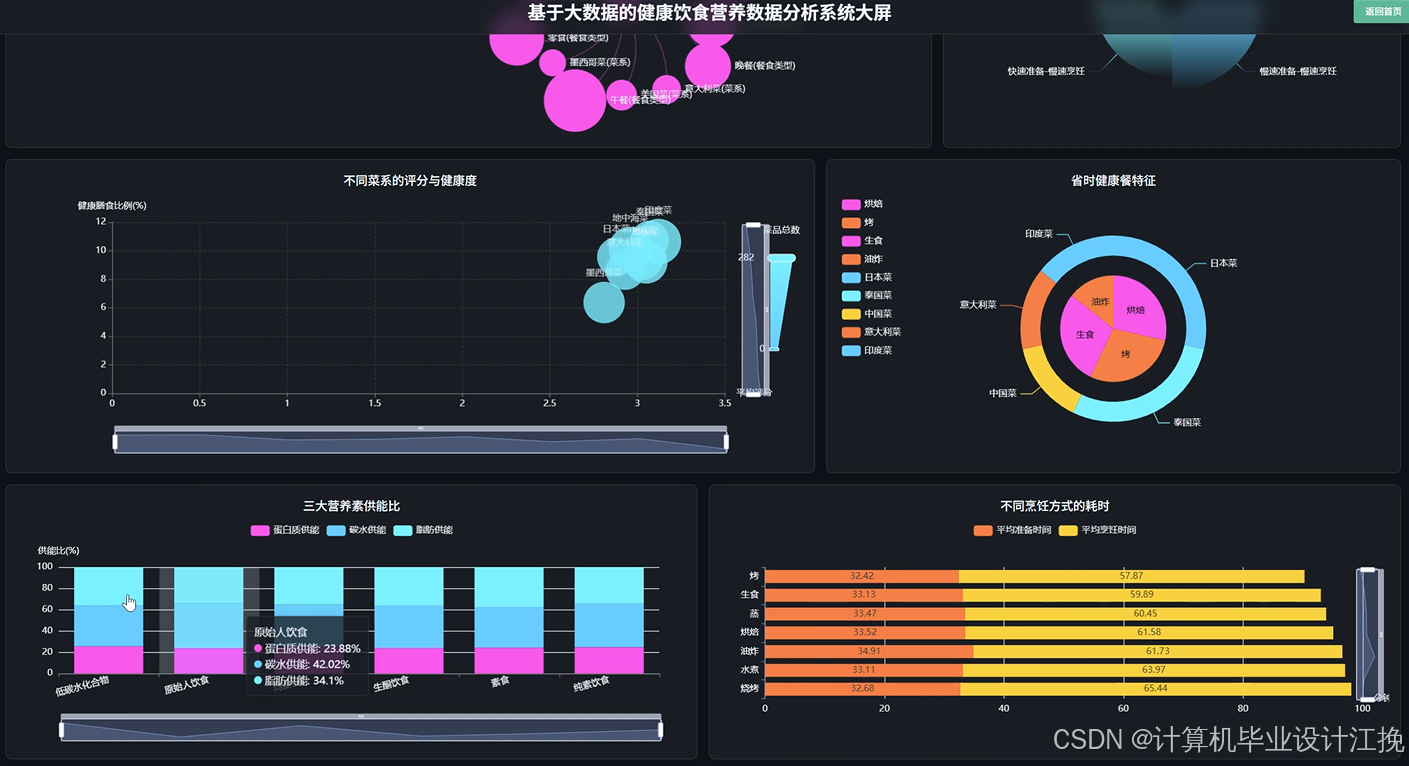This screenshot has width=1409, height=766.
Task: Select the 烘焙 inner pie slice
Action: [1138, 306]
